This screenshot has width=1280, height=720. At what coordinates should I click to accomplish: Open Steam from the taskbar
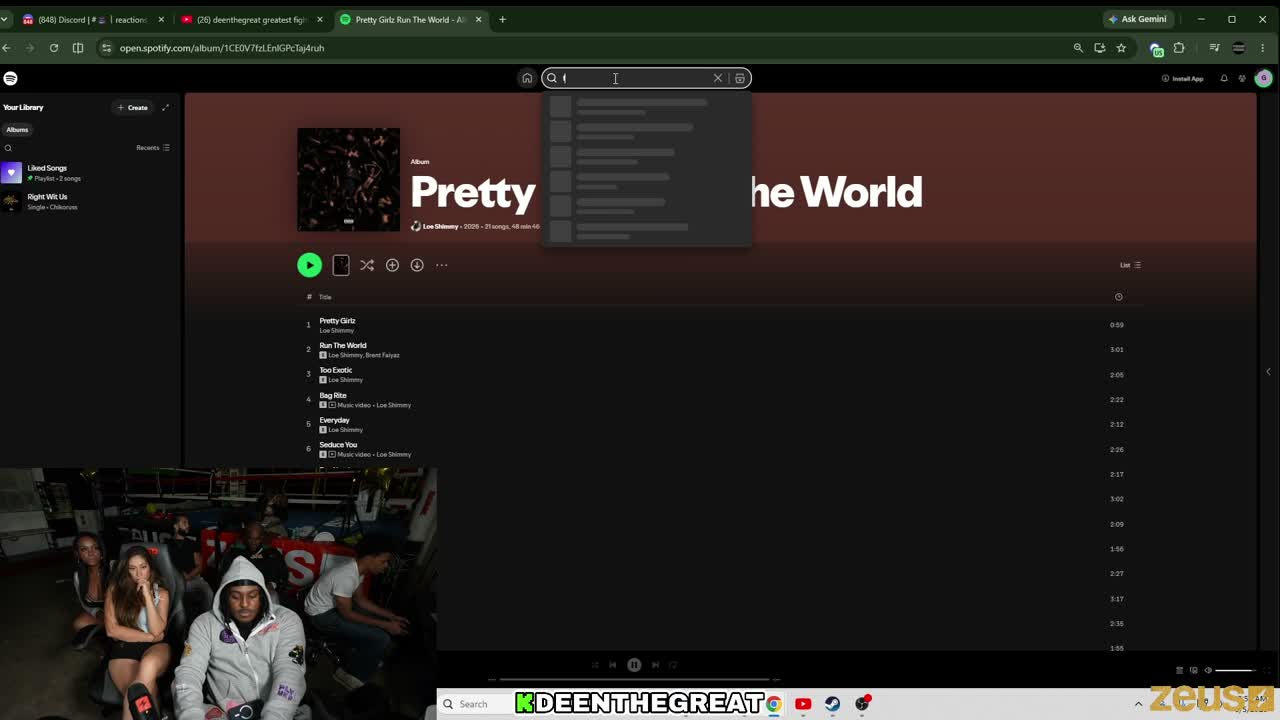(x=832, y=704)
